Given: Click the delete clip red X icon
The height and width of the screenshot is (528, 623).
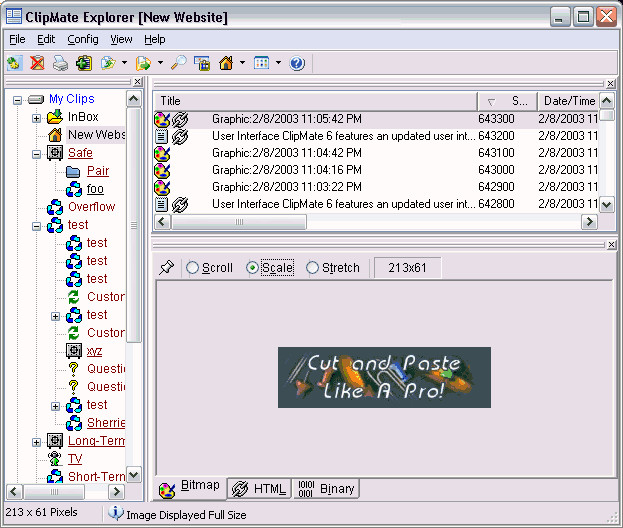Looking at the screenshot, I should point(37,63).
